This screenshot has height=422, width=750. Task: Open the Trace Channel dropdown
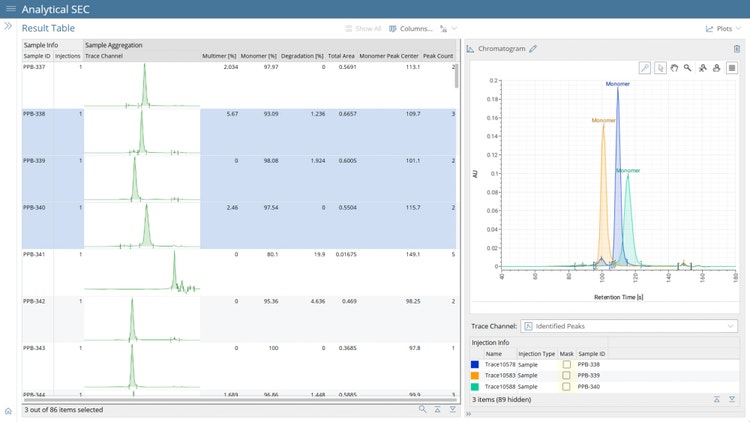(629, 326)
